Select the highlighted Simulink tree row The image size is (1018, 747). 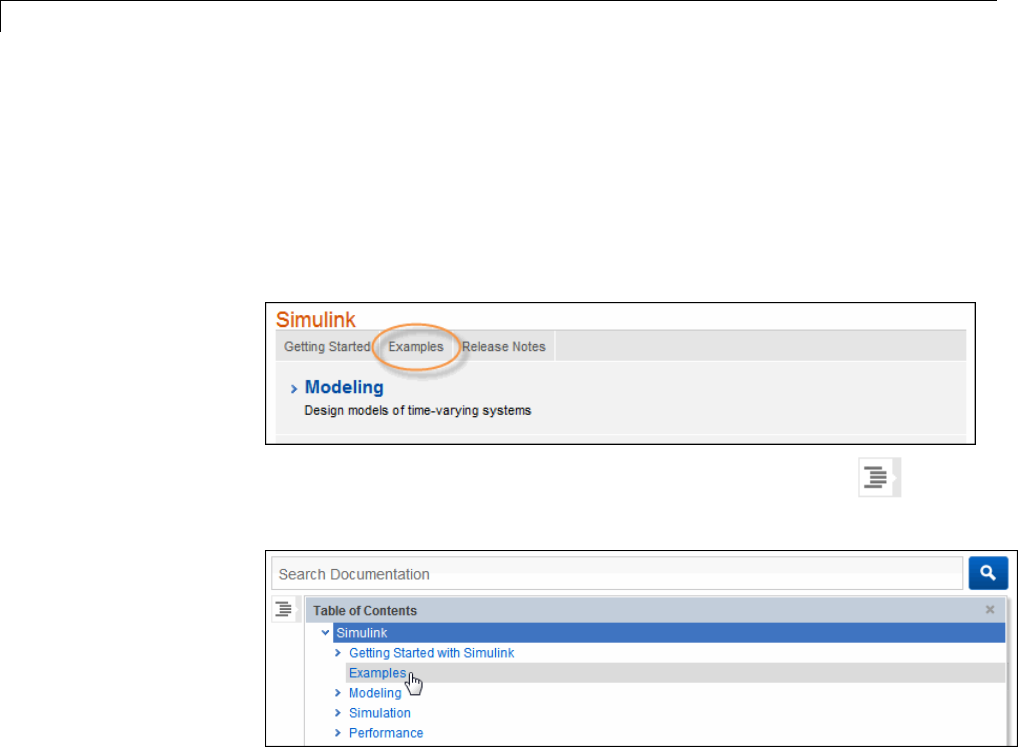[669, 633]
